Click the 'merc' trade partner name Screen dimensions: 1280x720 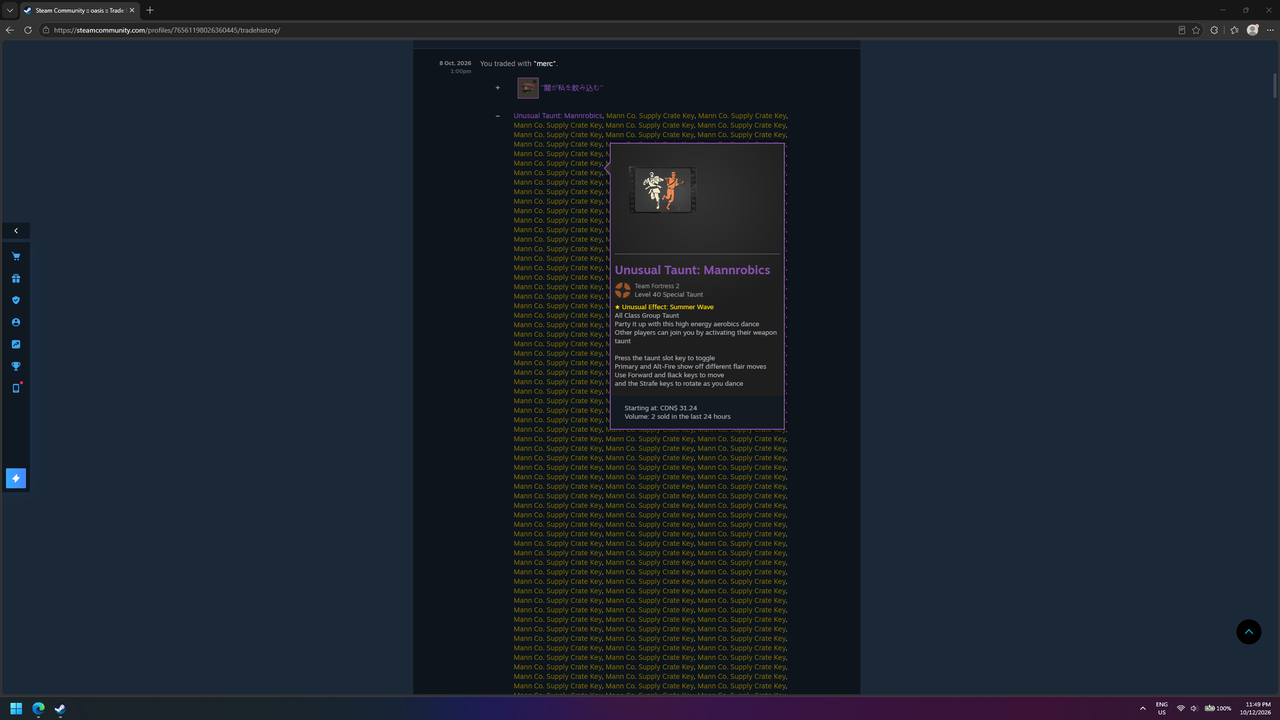click(544, 64)
